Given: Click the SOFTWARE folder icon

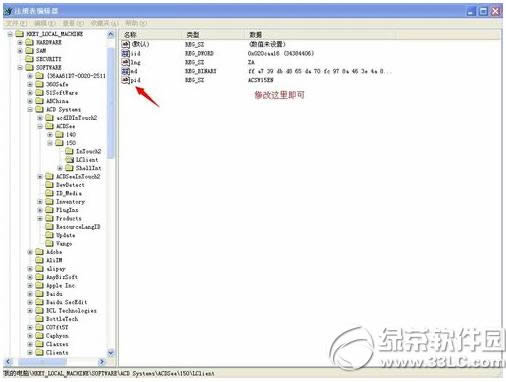Looking at the screenshot, I should pyautogui.click(x=30, y=67).
